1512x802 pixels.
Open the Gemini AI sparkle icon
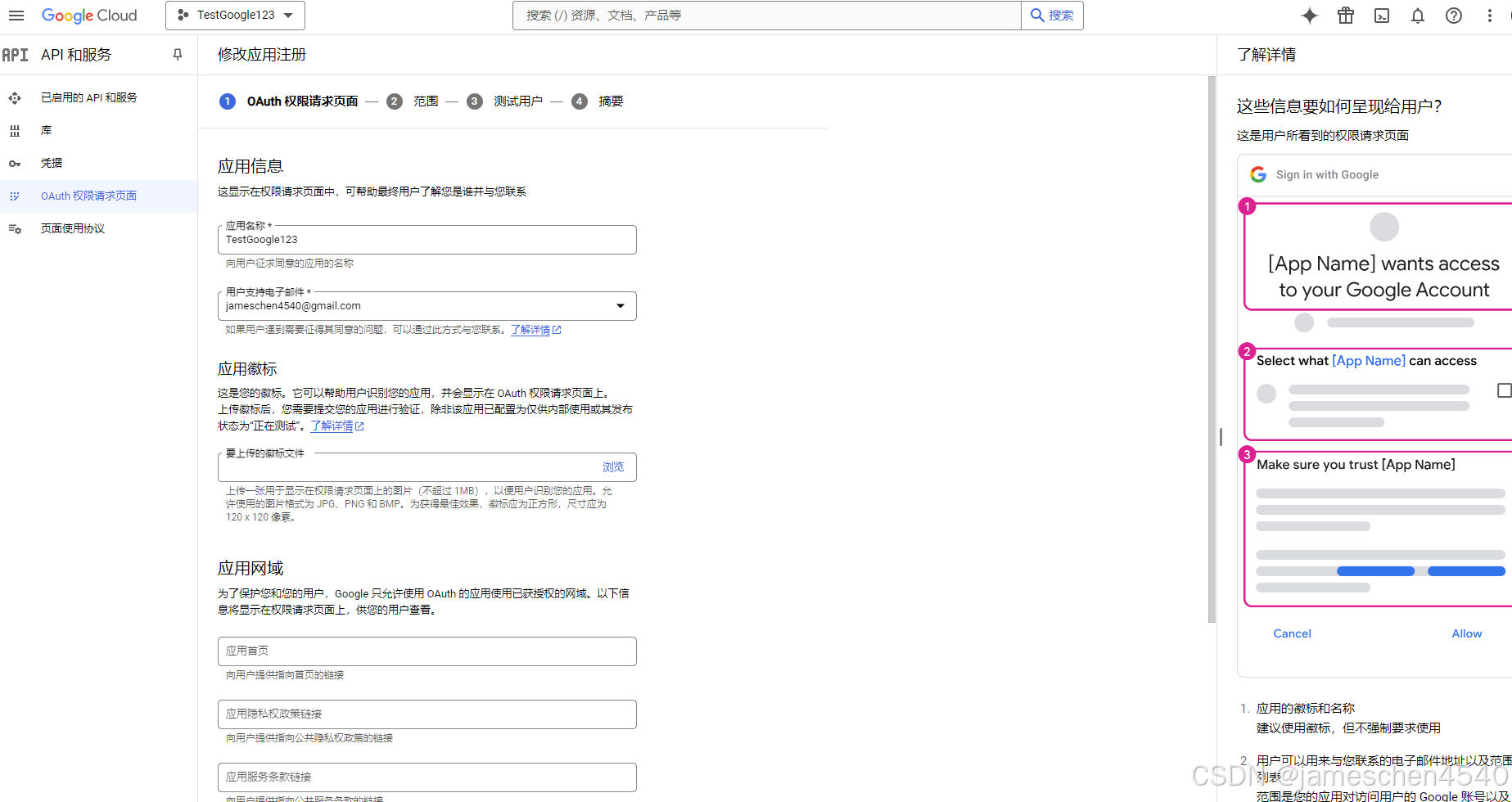point(1310,16)
